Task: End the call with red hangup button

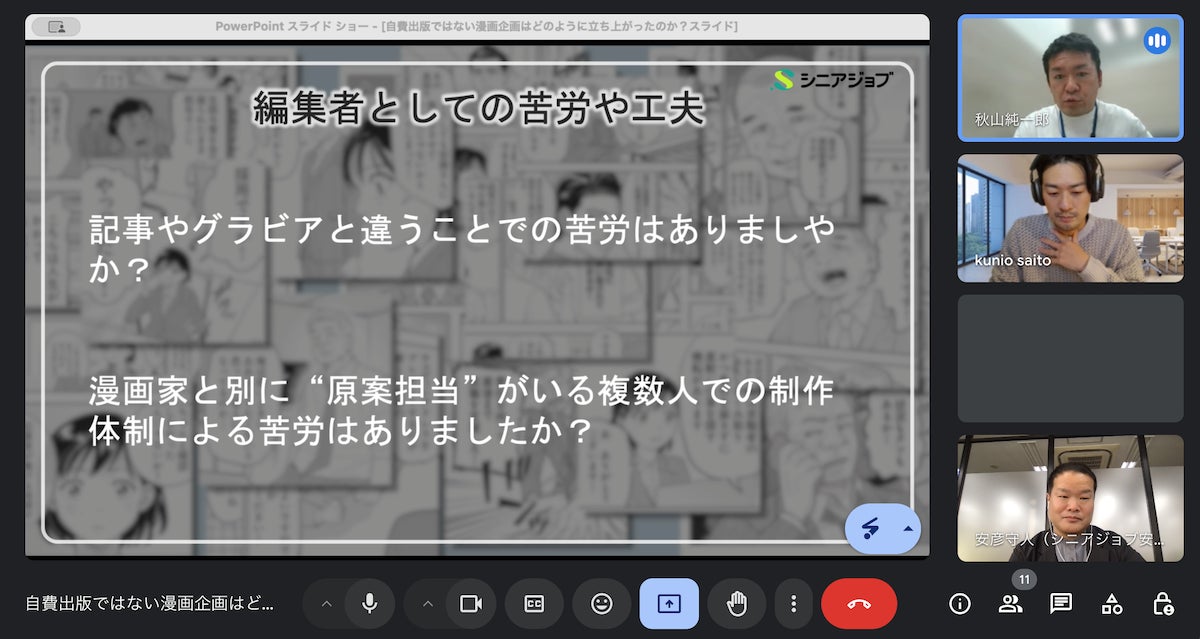Action: (x=859, y=603)
